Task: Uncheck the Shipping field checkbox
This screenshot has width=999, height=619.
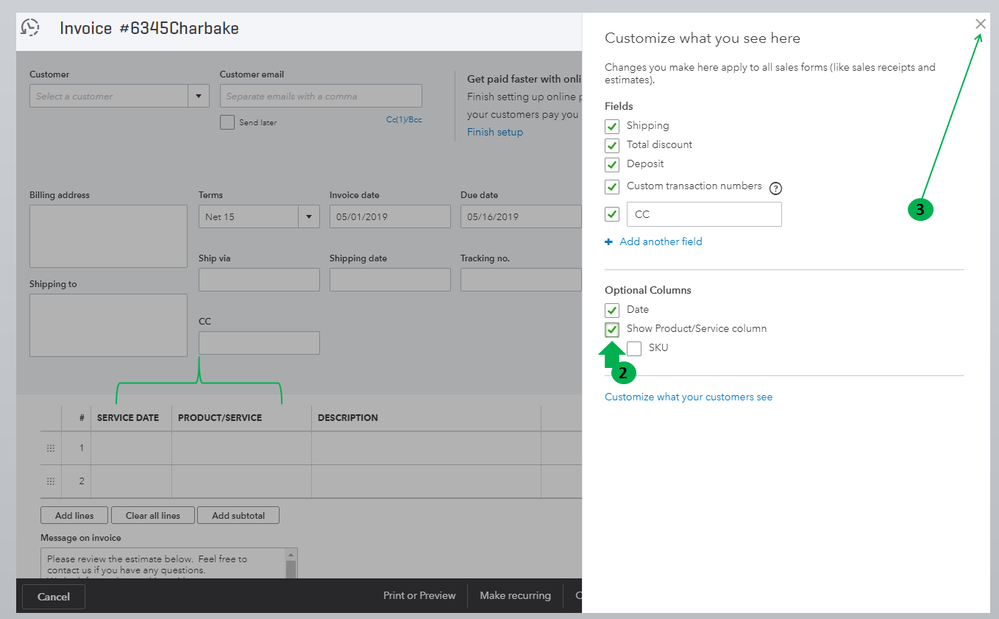Action: click(612, 126)
